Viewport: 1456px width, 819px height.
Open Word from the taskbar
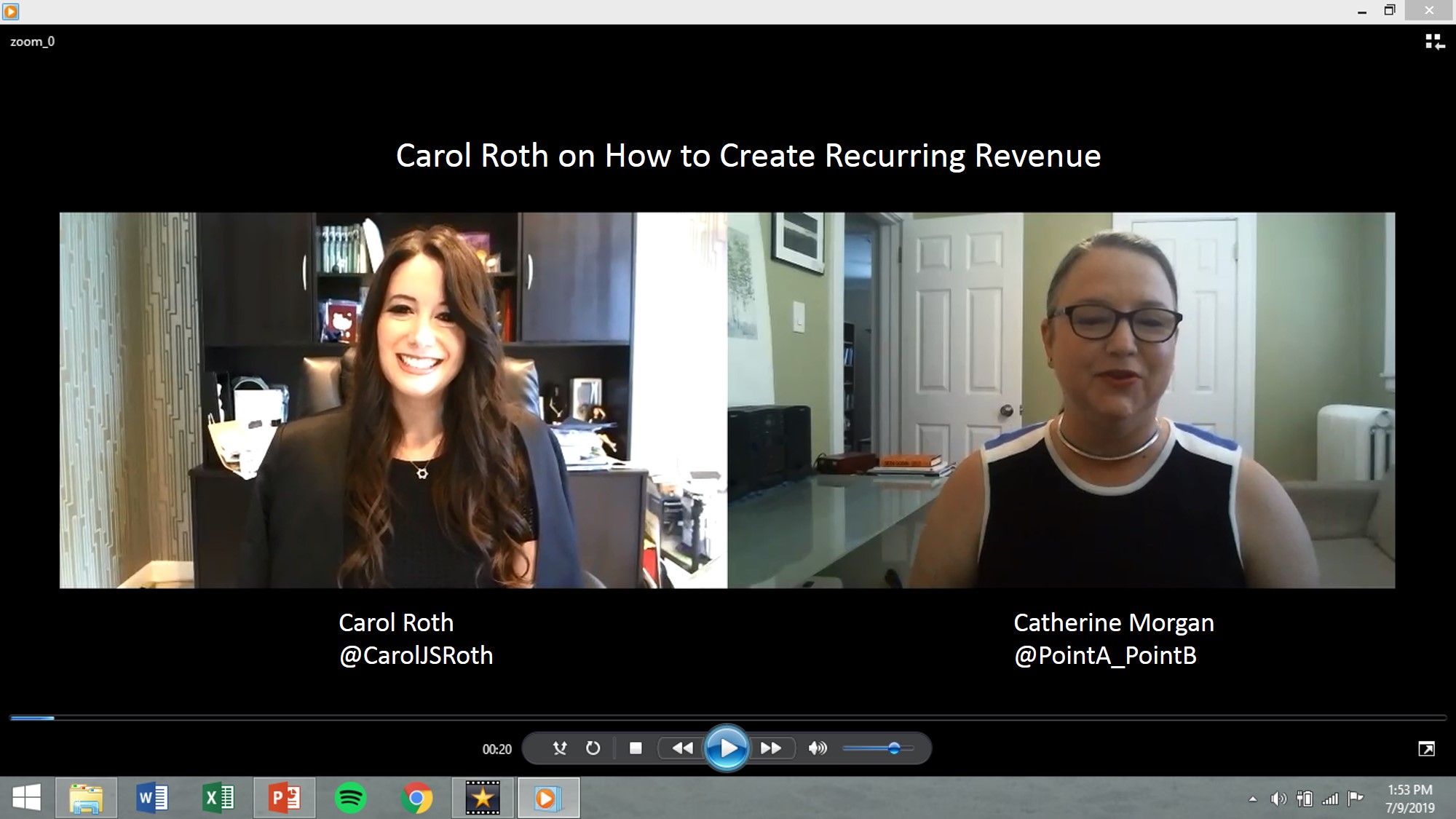point(152,798)
